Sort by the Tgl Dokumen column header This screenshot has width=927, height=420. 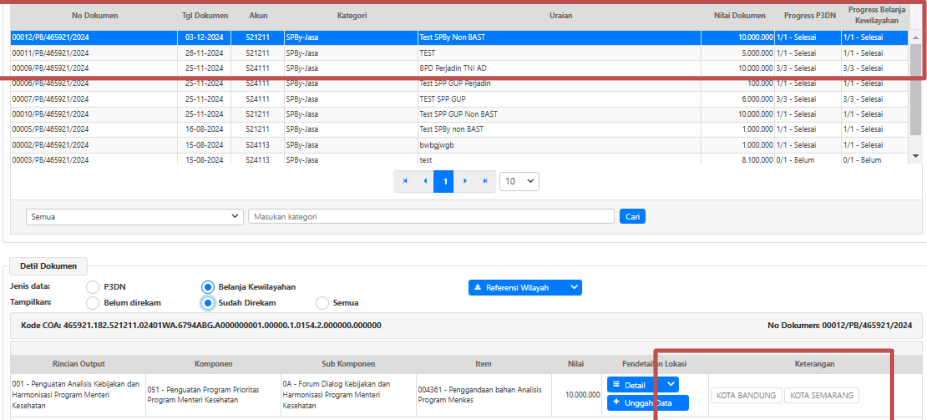pos(204,16)
